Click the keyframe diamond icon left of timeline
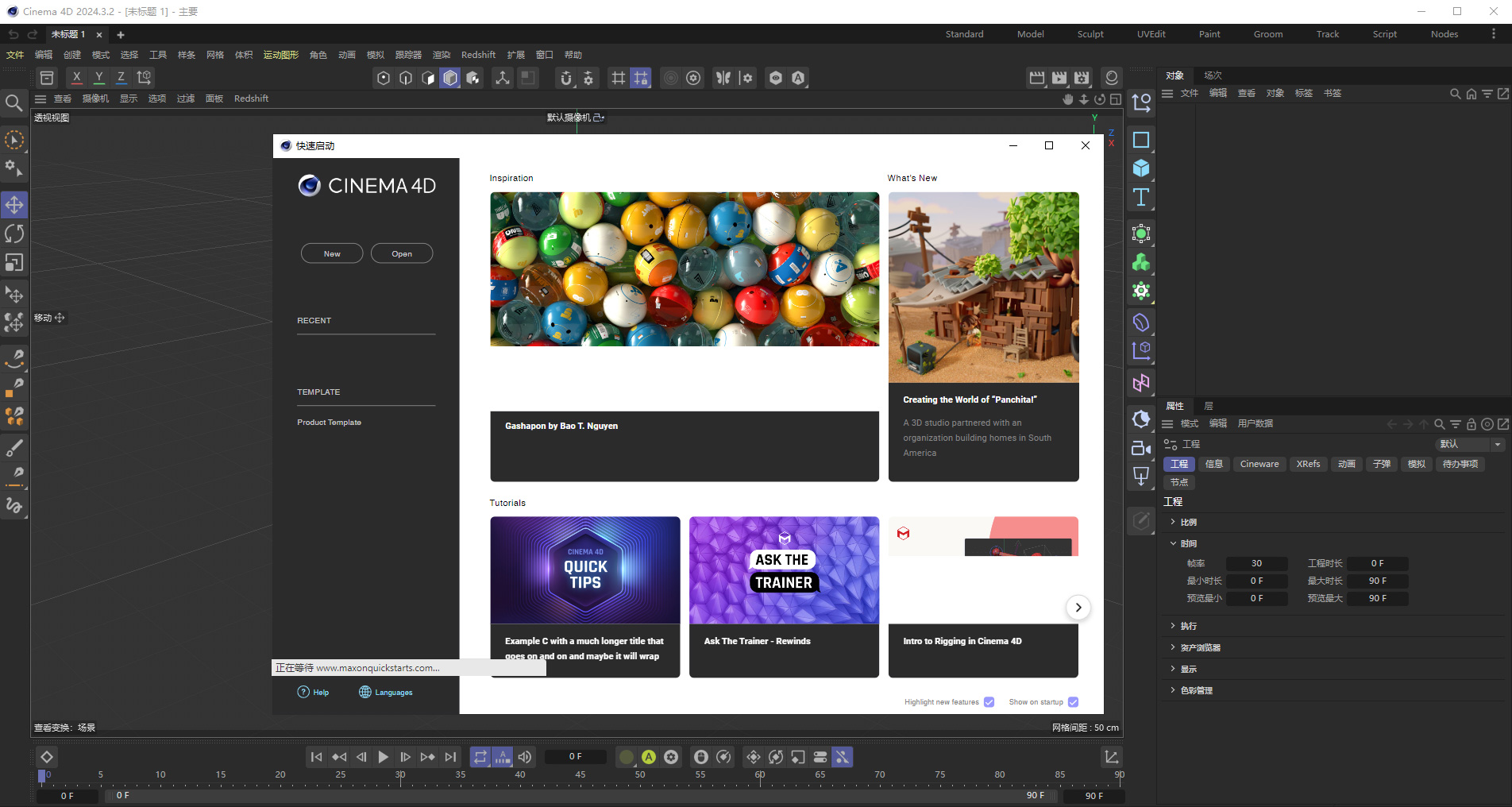The image size is (1512, 807). click(47, 757)
